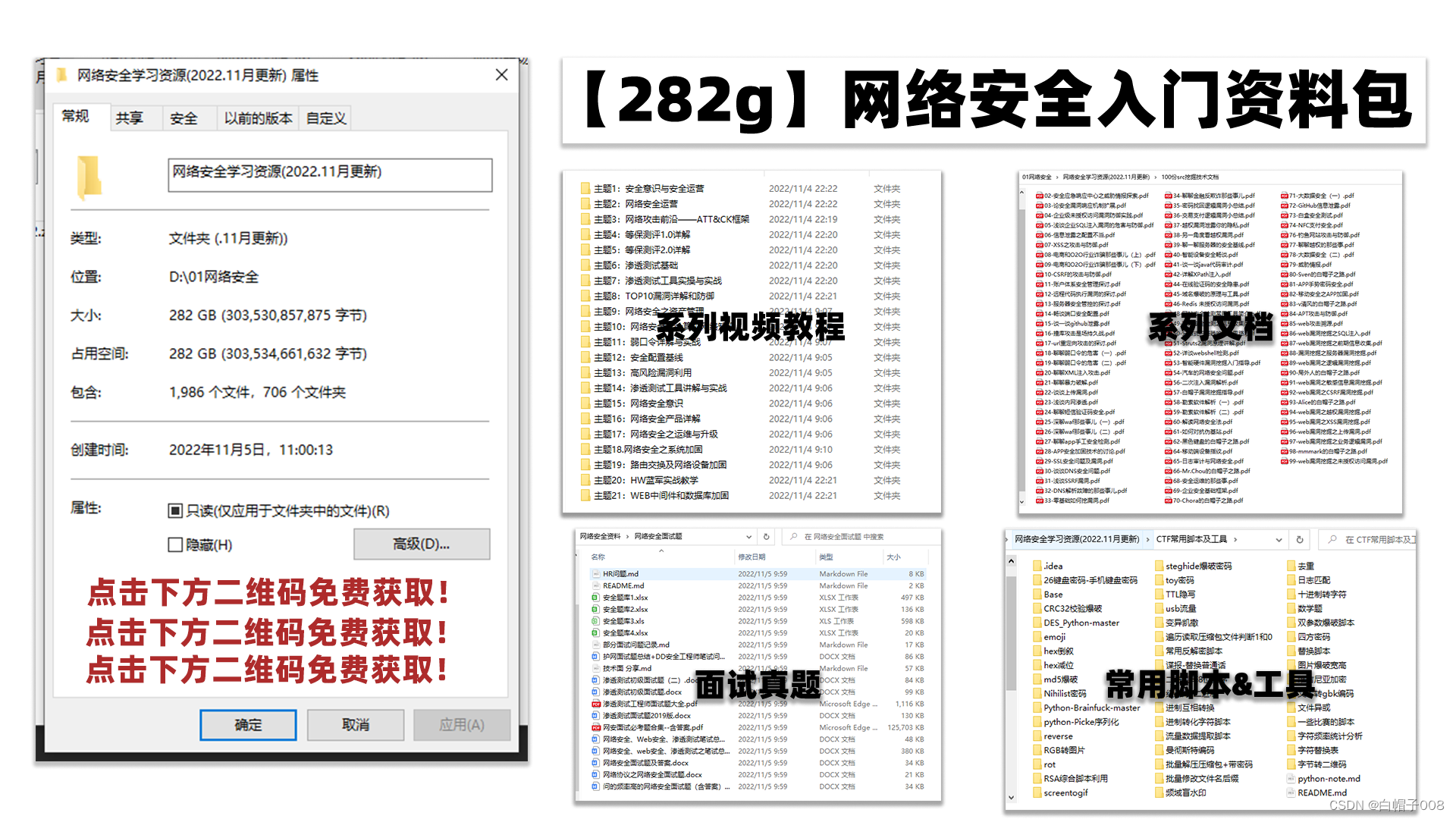Select the Word icon of 渗透测试初级面试题.docx

click(x=595, y=692)
